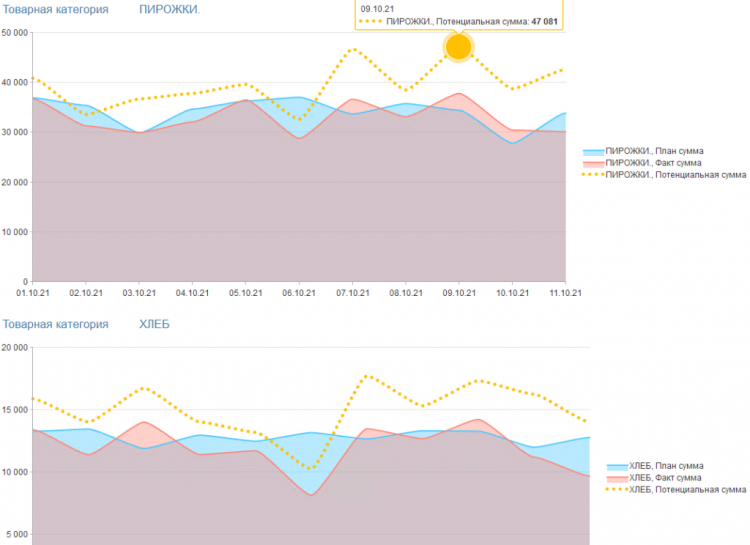Click the 09.10.21 date in the tooltip
750x545 pixels.
click(x=377, y=9)
